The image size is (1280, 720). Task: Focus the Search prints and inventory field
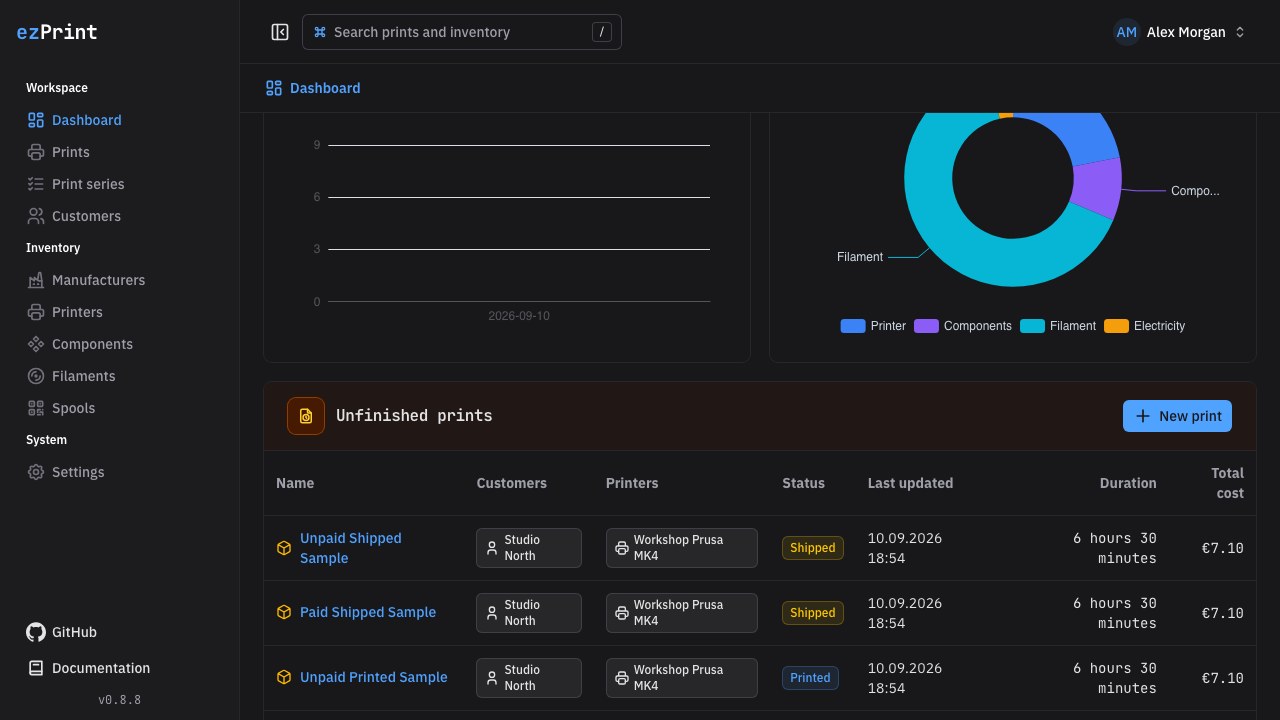[462, 32]
